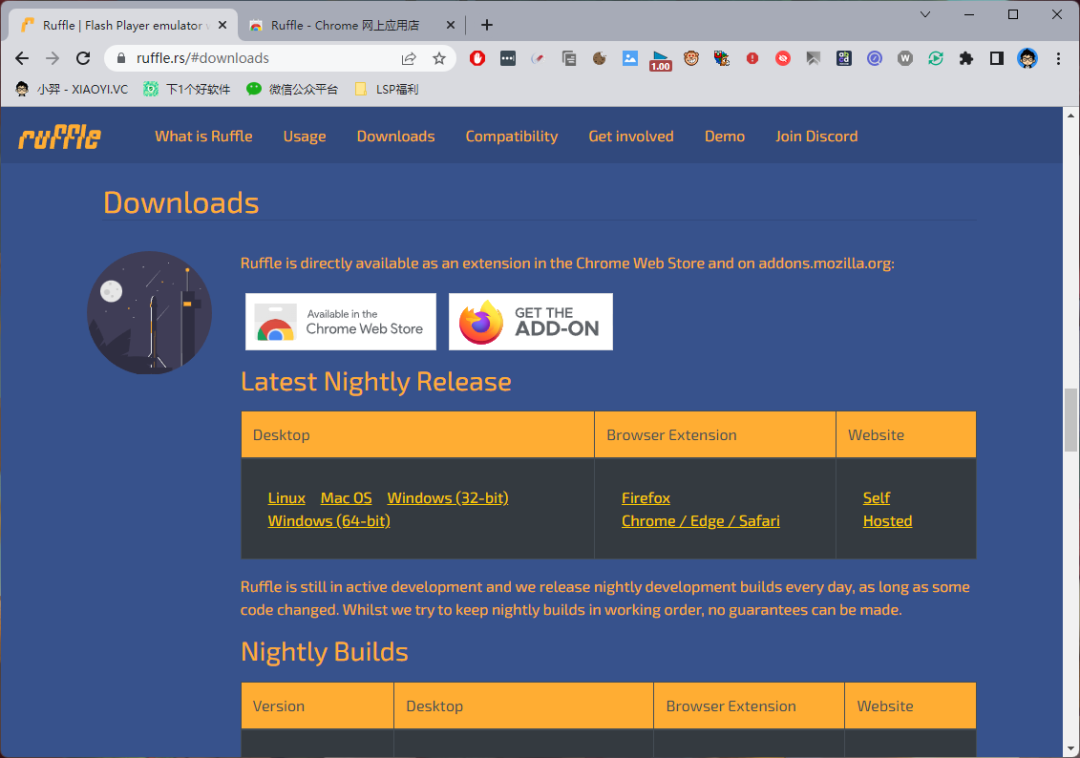This screenshot has height=758, width=1080.
Task: Open the 下1个好软件 bookmark
Action: (x=187, y=89)
